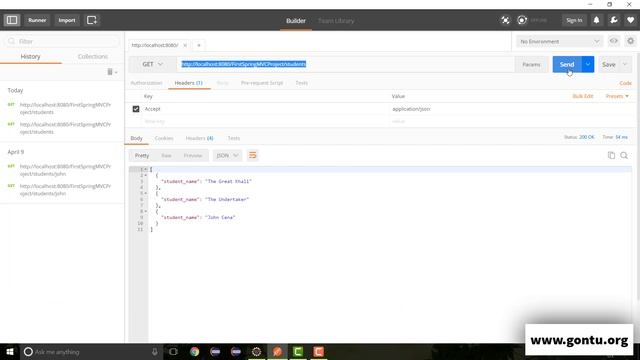The width and height of the screenshot is (640, 360).
Task: Select the Collections sidebar tab
Action: click(93, 56)
